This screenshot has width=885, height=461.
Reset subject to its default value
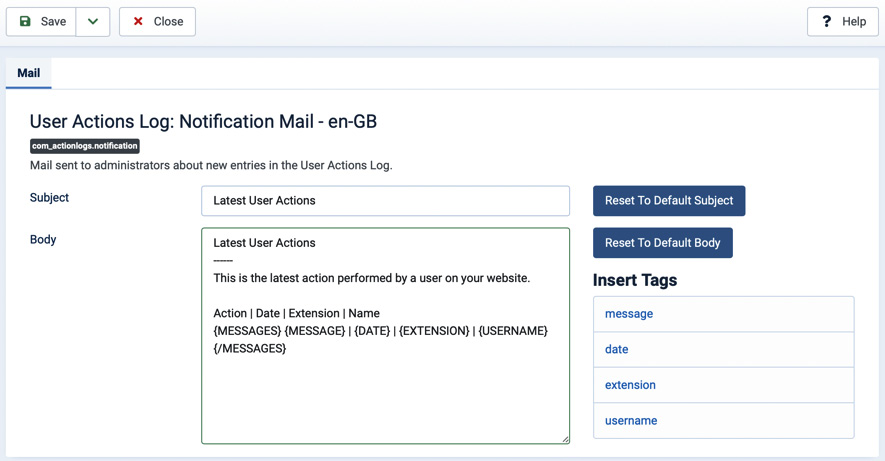(669, 201)
